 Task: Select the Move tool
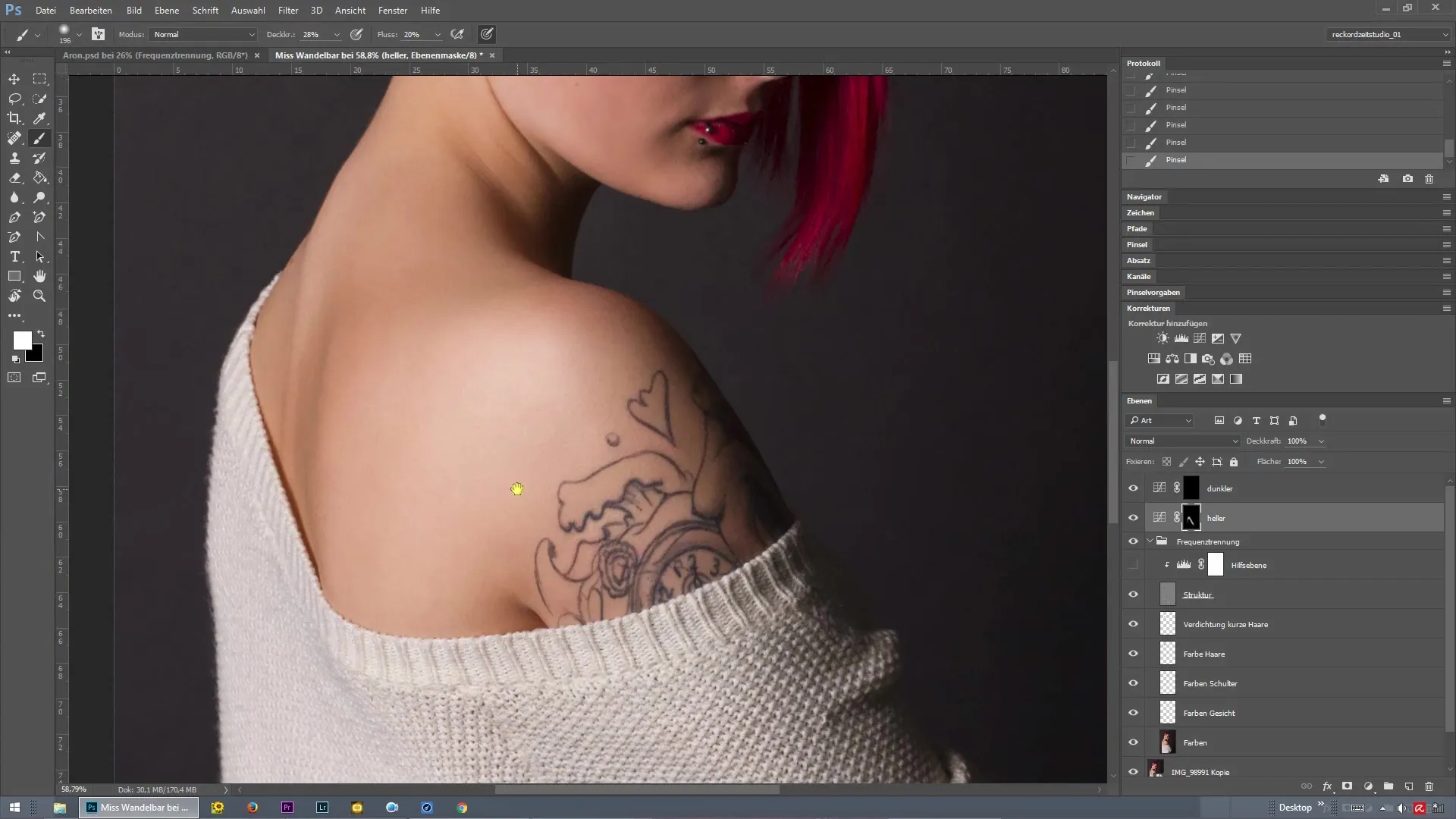(14, 79)
